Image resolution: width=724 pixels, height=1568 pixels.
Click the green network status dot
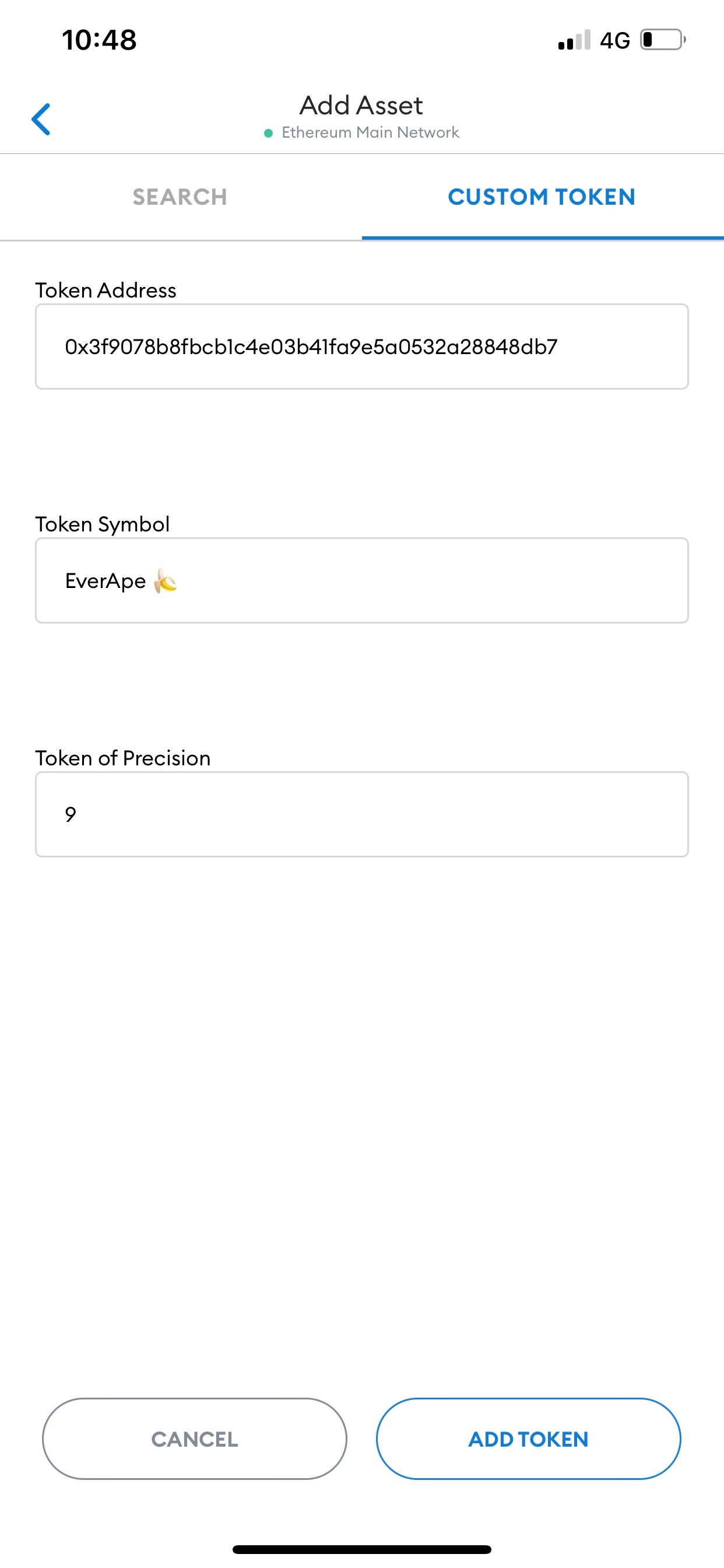pyautogui.click(x=268, y=134)
